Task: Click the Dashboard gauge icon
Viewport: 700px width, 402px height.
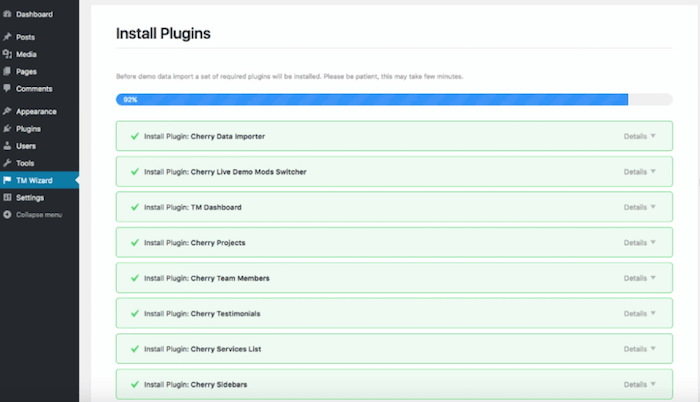Action: [x=7, y=14]
